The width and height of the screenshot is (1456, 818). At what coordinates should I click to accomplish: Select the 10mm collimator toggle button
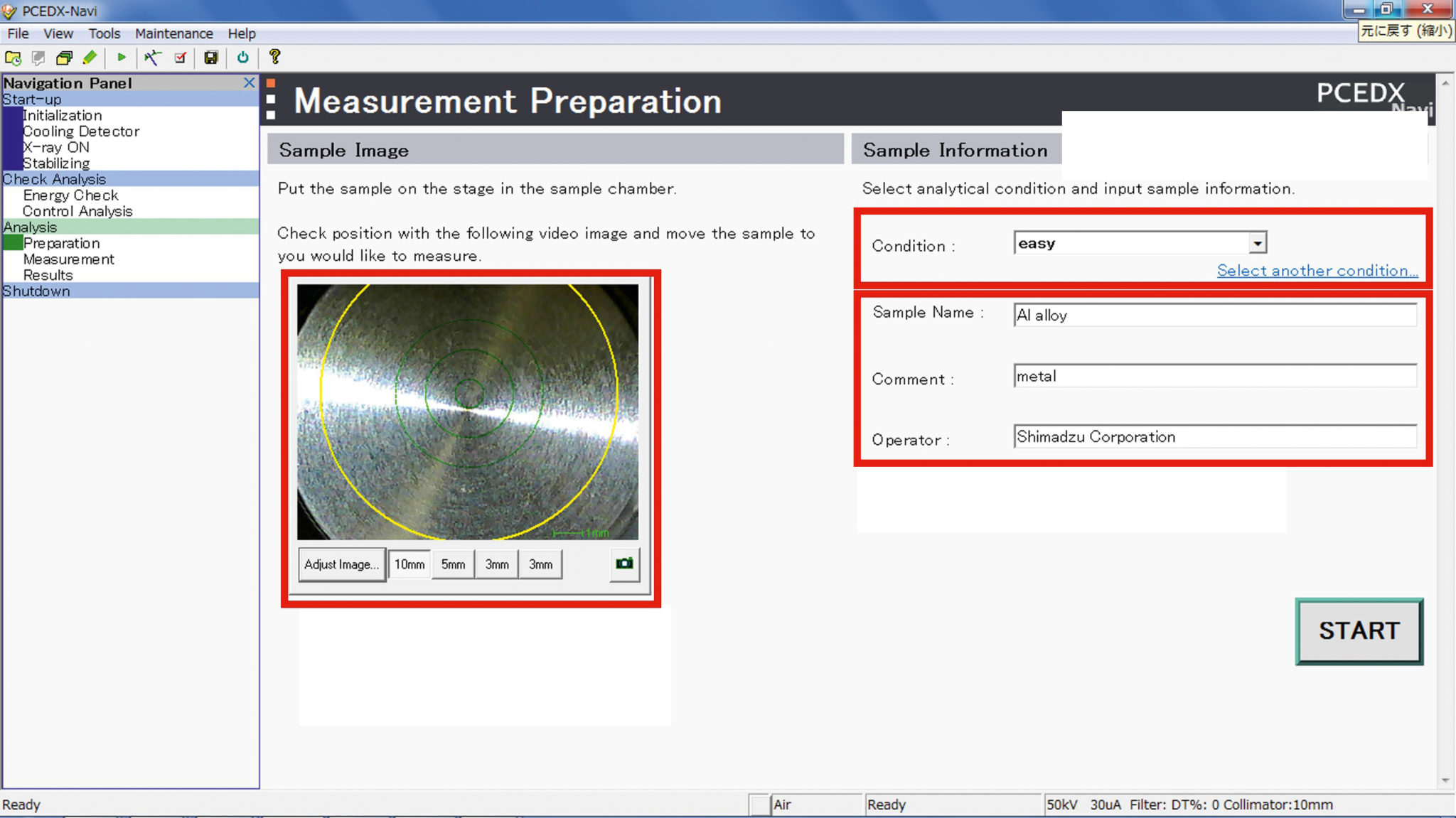pos(409,564)
